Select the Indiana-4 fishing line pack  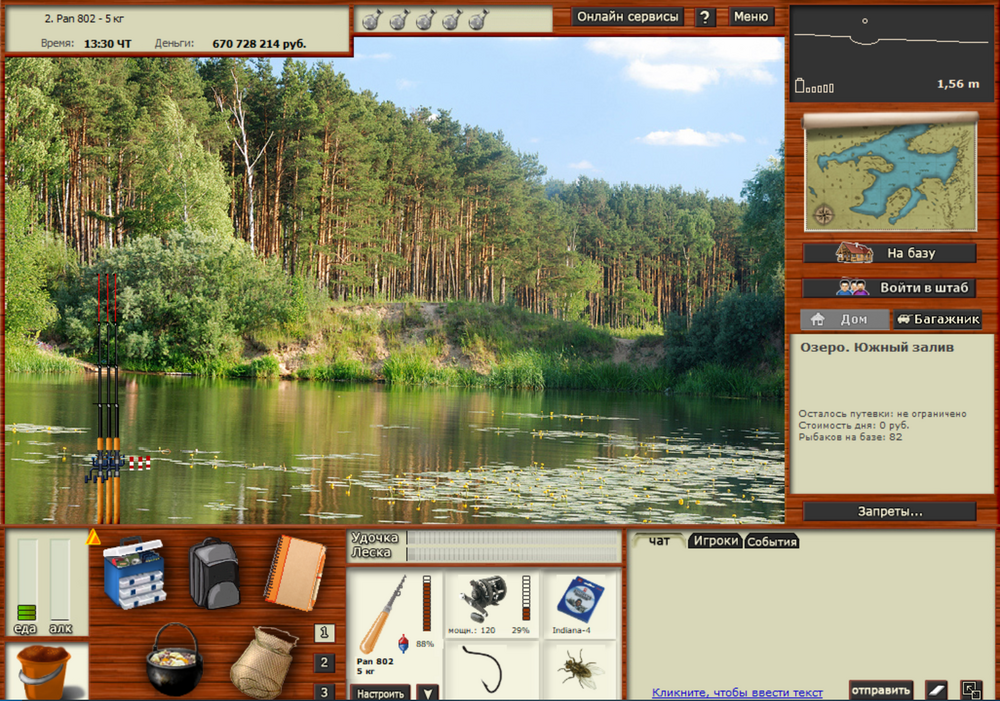[x=580, y=600]
